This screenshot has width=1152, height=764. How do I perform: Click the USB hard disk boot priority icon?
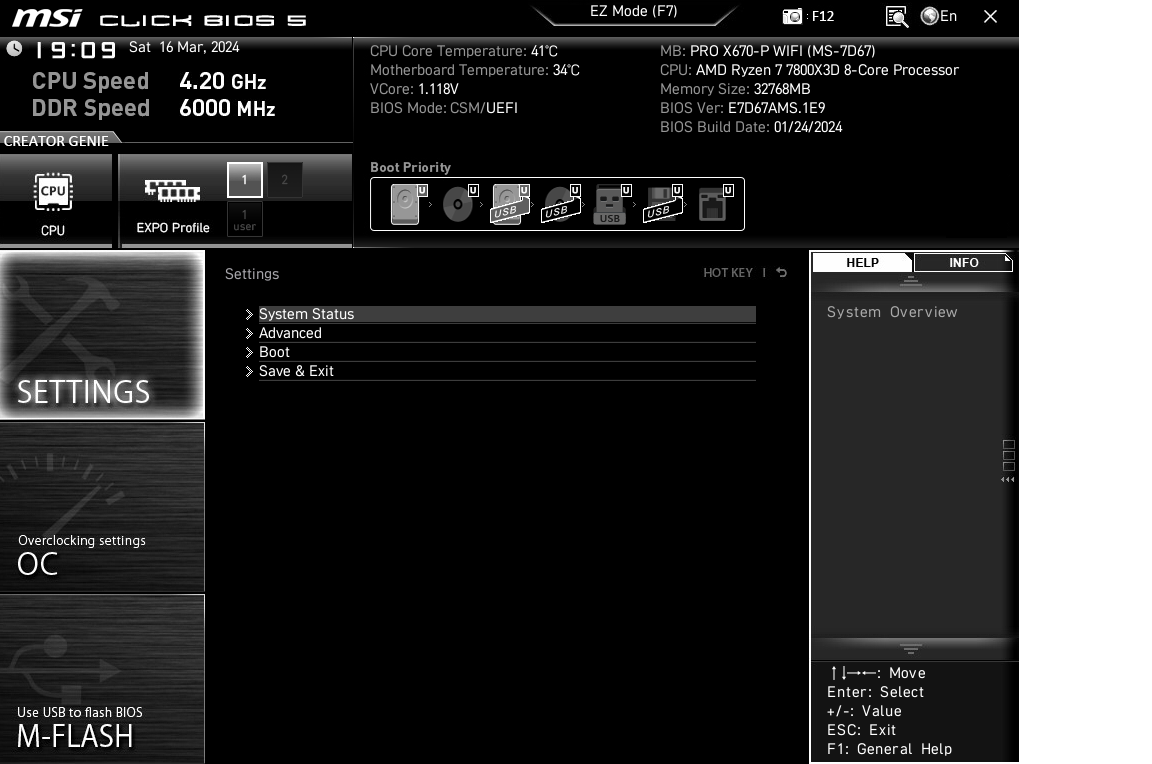point(511,204)
